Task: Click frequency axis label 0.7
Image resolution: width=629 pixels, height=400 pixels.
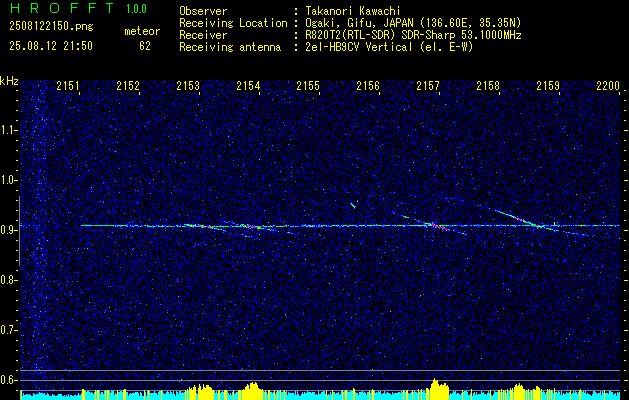Action: pyautogui.click(x=8, y=330)
